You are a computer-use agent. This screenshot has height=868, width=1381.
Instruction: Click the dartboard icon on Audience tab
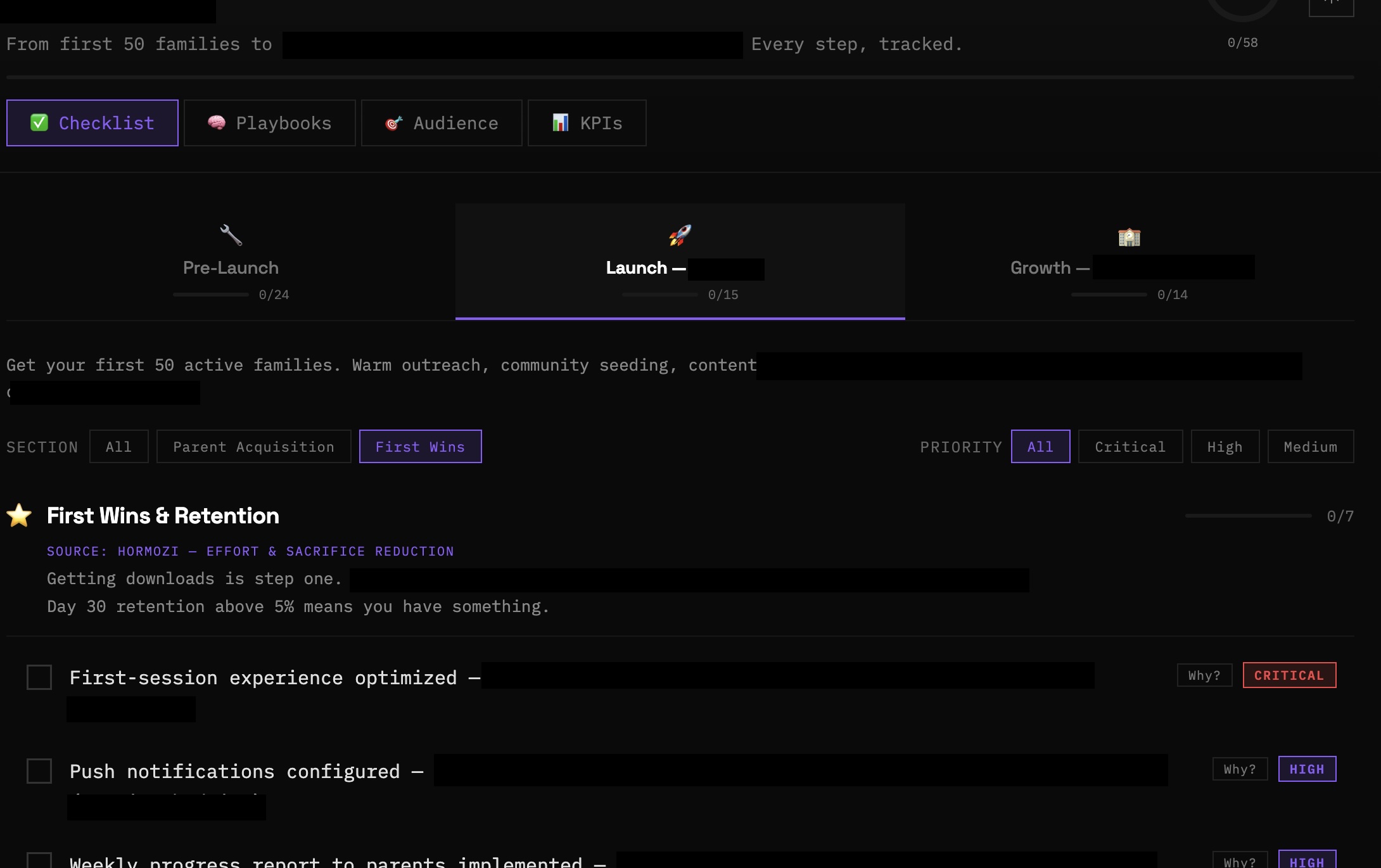click(393, 123)
